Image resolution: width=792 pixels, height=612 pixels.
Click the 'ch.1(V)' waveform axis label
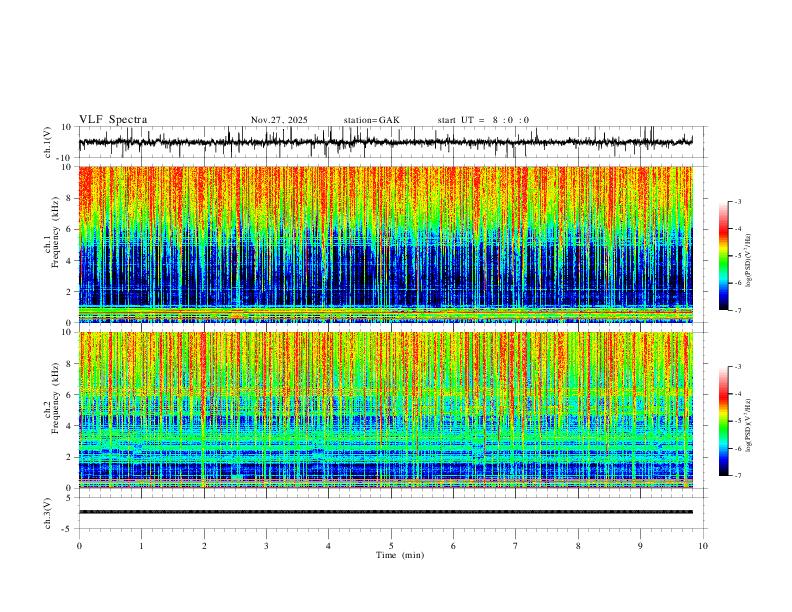coord(48,142)
